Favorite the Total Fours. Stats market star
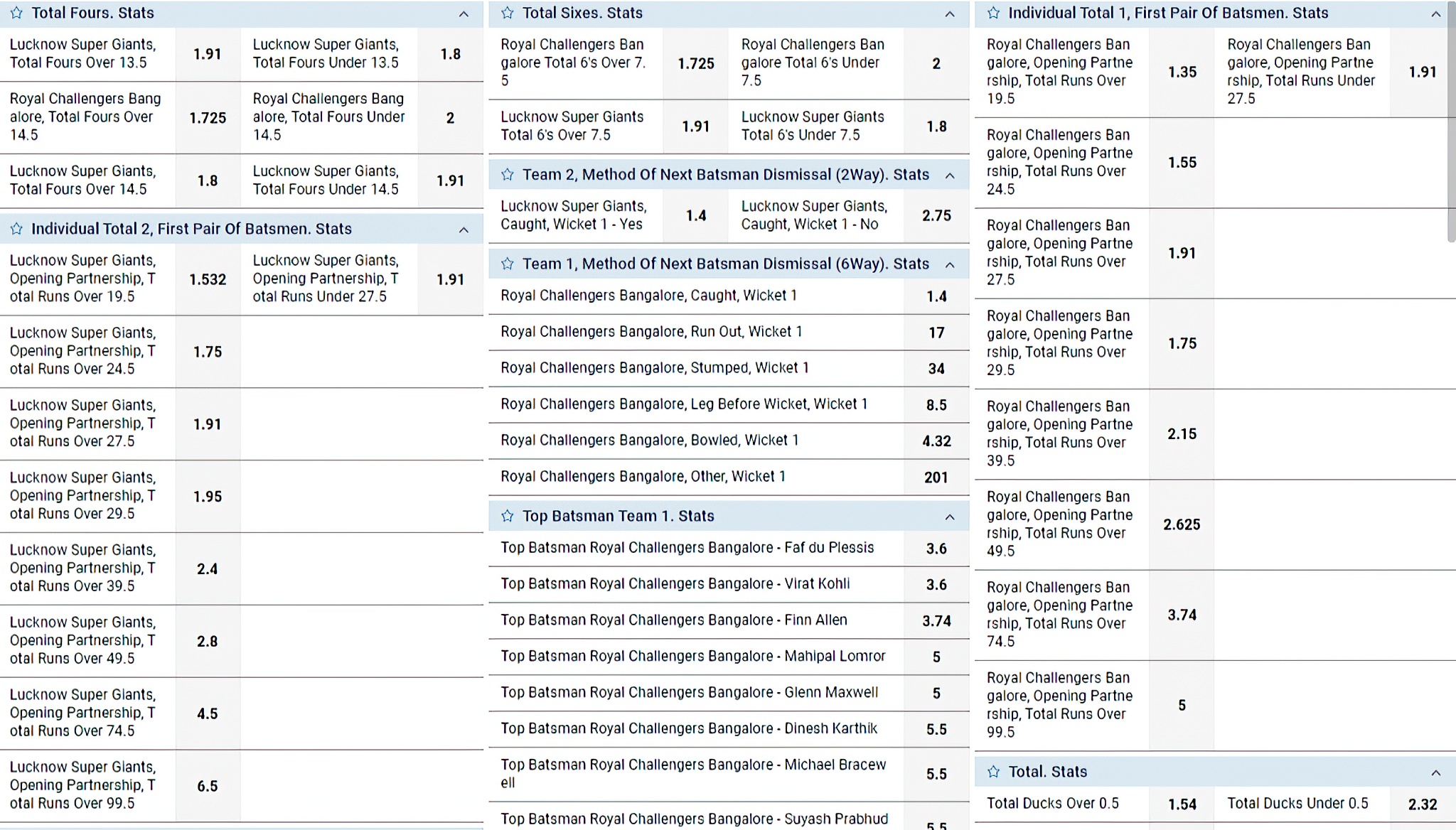The height and width of the screenshot is (830, 1456). (x=17, y=13)
